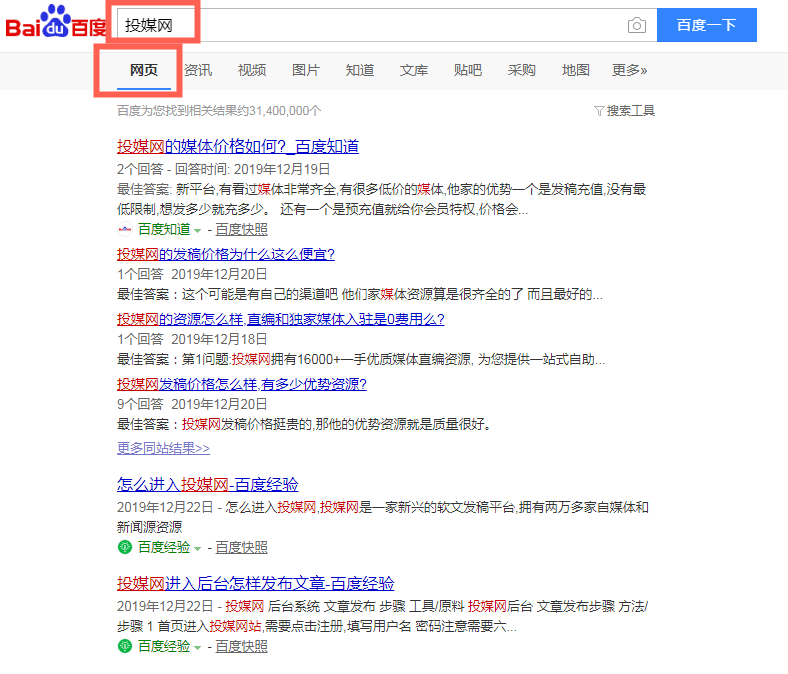
Task: Open the 更多» tab menu
Action: [629, 70]
